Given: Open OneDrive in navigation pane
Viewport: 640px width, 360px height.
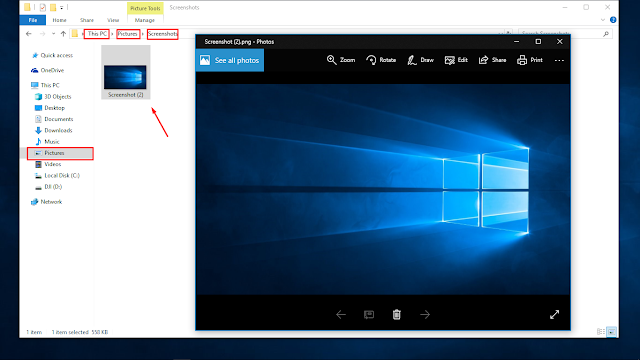Looking at the screenshot, I should [x=47, y=70].
